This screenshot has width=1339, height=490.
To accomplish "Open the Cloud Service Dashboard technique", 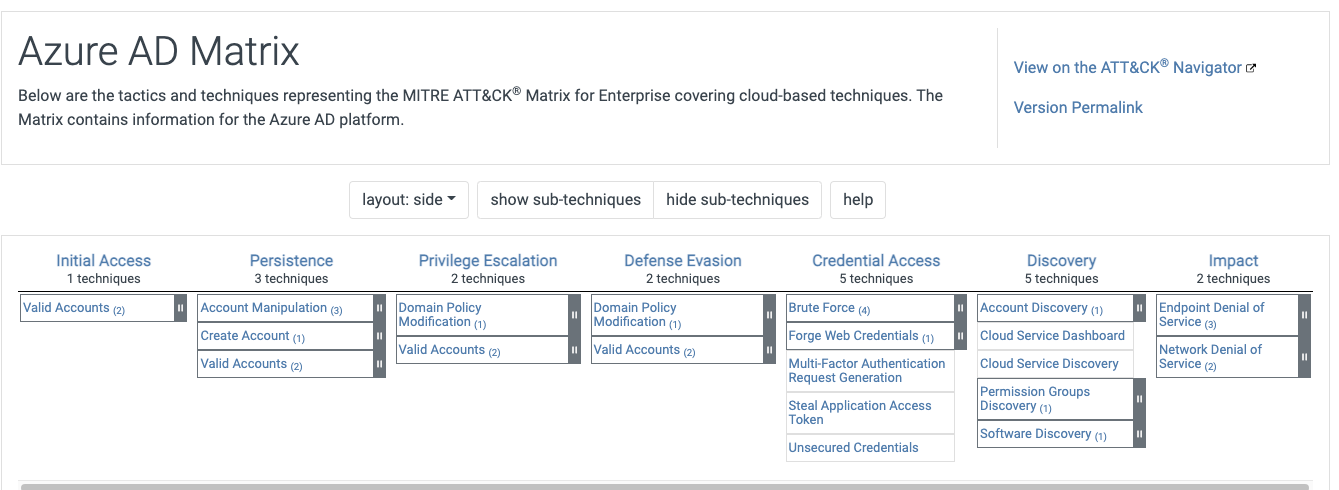I will tap(1052, 336).
